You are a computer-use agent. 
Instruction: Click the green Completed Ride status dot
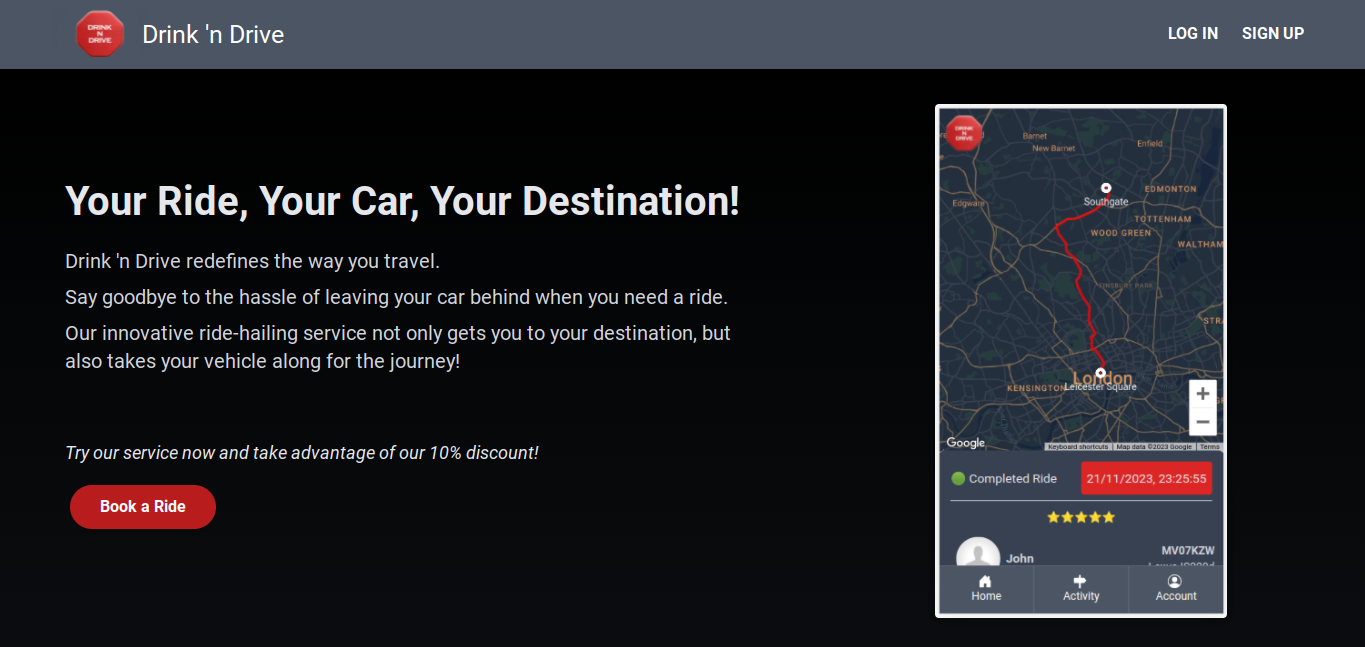point(958,478)
